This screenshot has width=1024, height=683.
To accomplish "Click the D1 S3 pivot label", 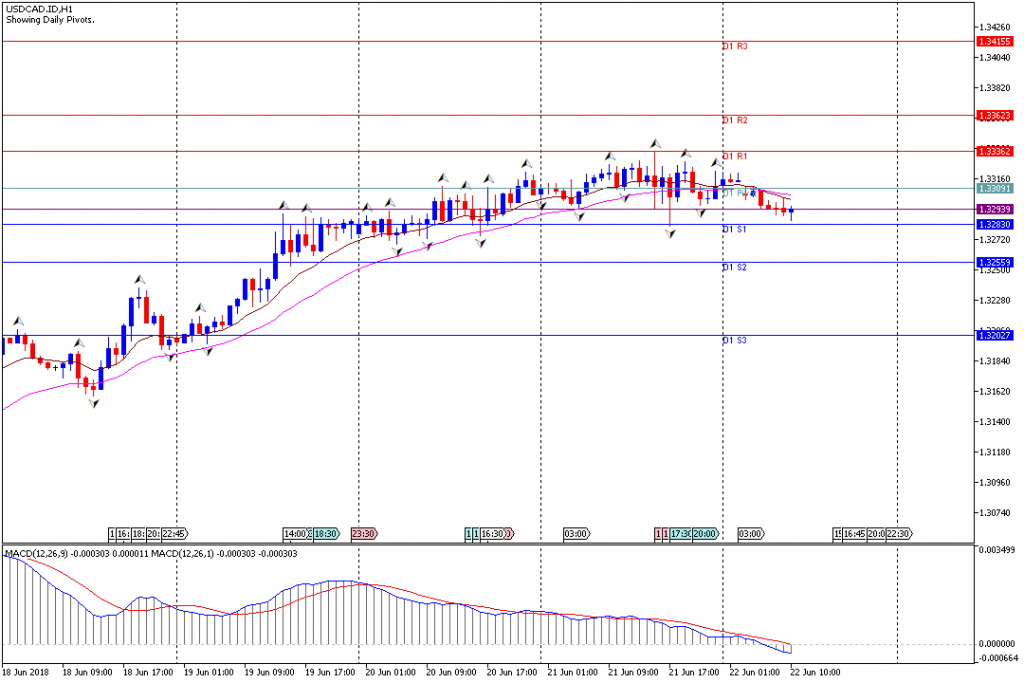I will [734, 340].
